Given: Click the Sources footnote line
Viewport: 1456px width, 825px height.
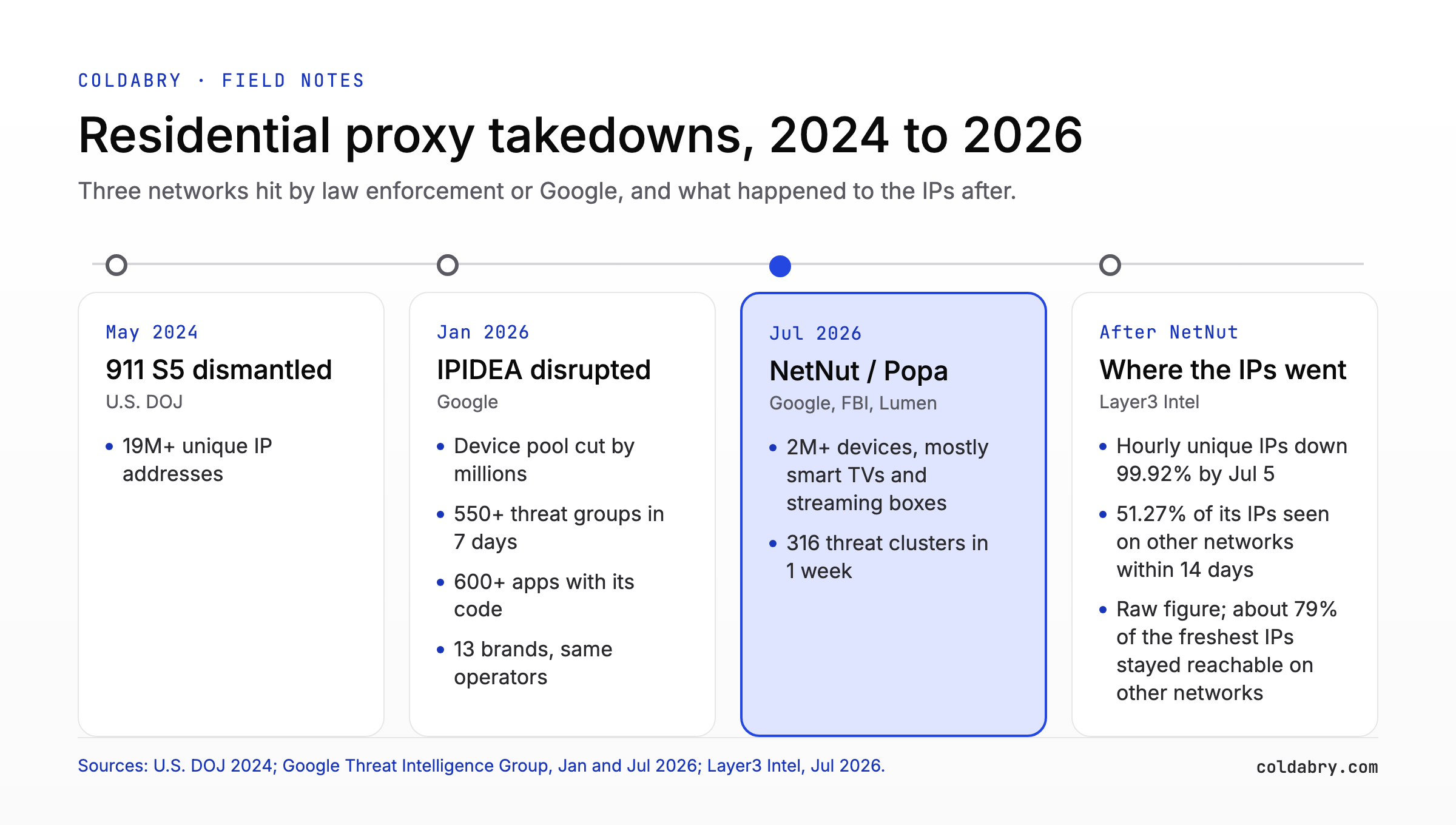Looking at the screenshot, I should pyautogui.click(x=482, y=766).
